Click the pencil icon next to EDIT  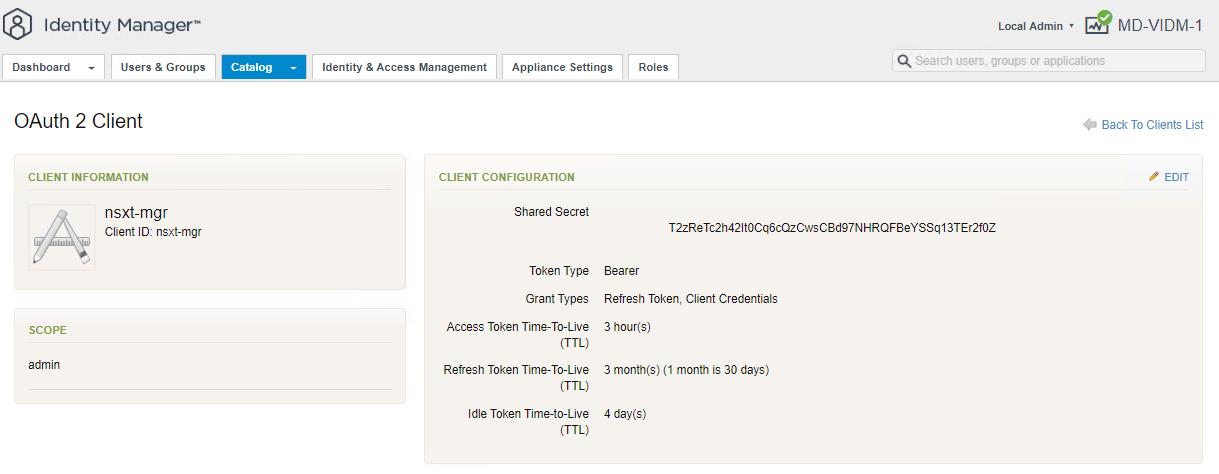1154,176
